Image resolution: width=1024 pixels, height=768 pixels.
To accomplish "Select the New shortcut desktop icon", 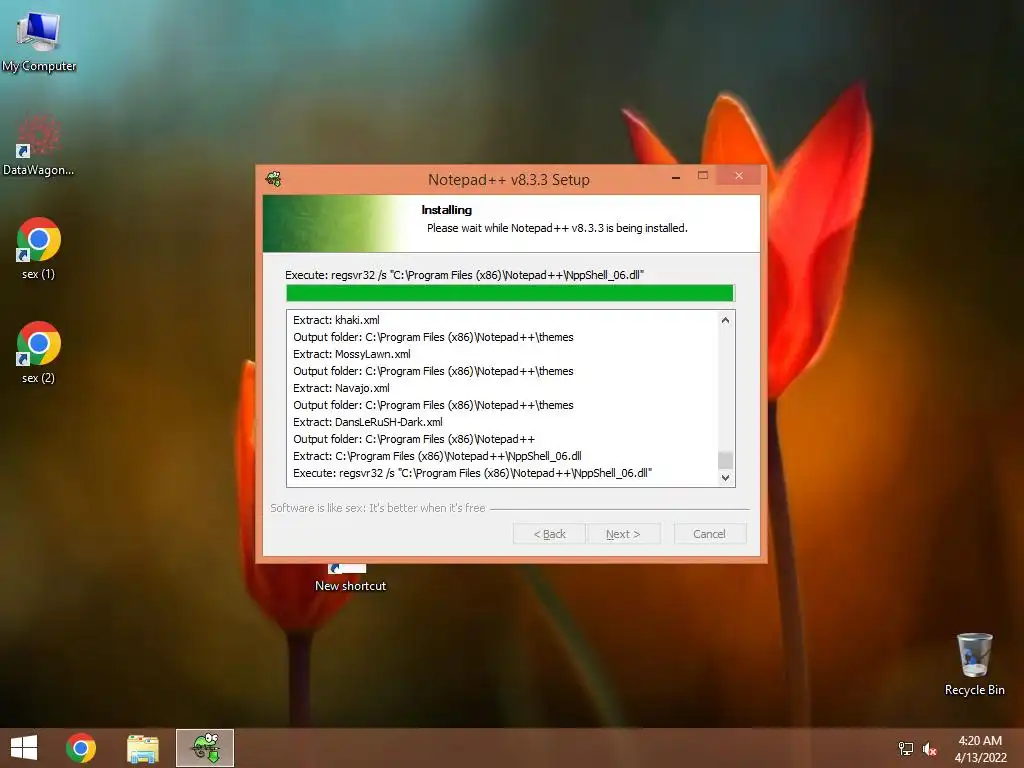I will [350, 579].
